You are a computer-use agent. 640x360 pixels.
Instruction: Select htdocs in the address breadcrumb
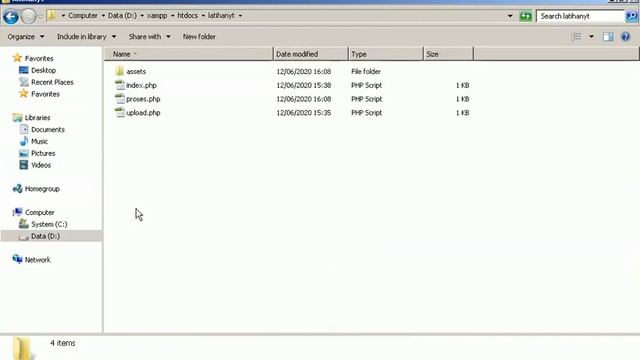coord(187,16)
